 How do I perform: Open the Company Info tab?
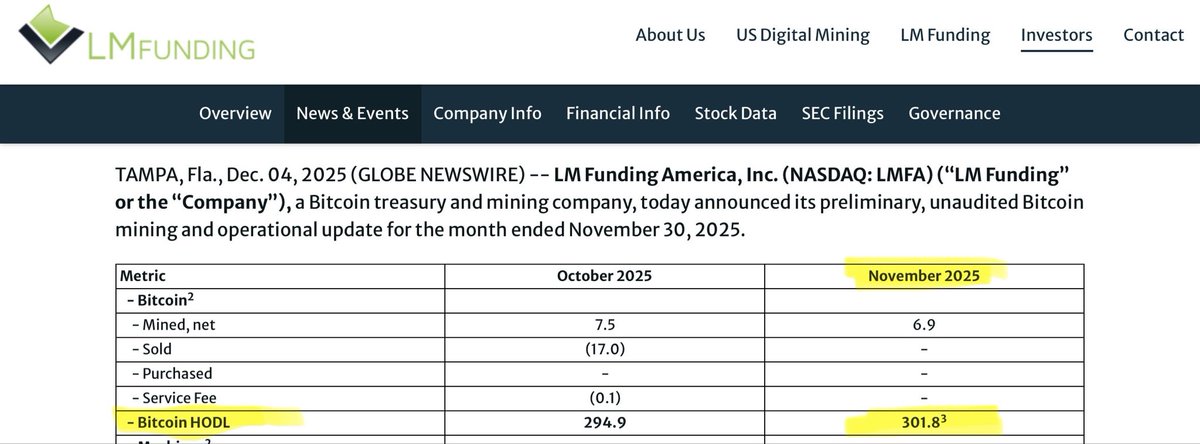click(487, 113)
